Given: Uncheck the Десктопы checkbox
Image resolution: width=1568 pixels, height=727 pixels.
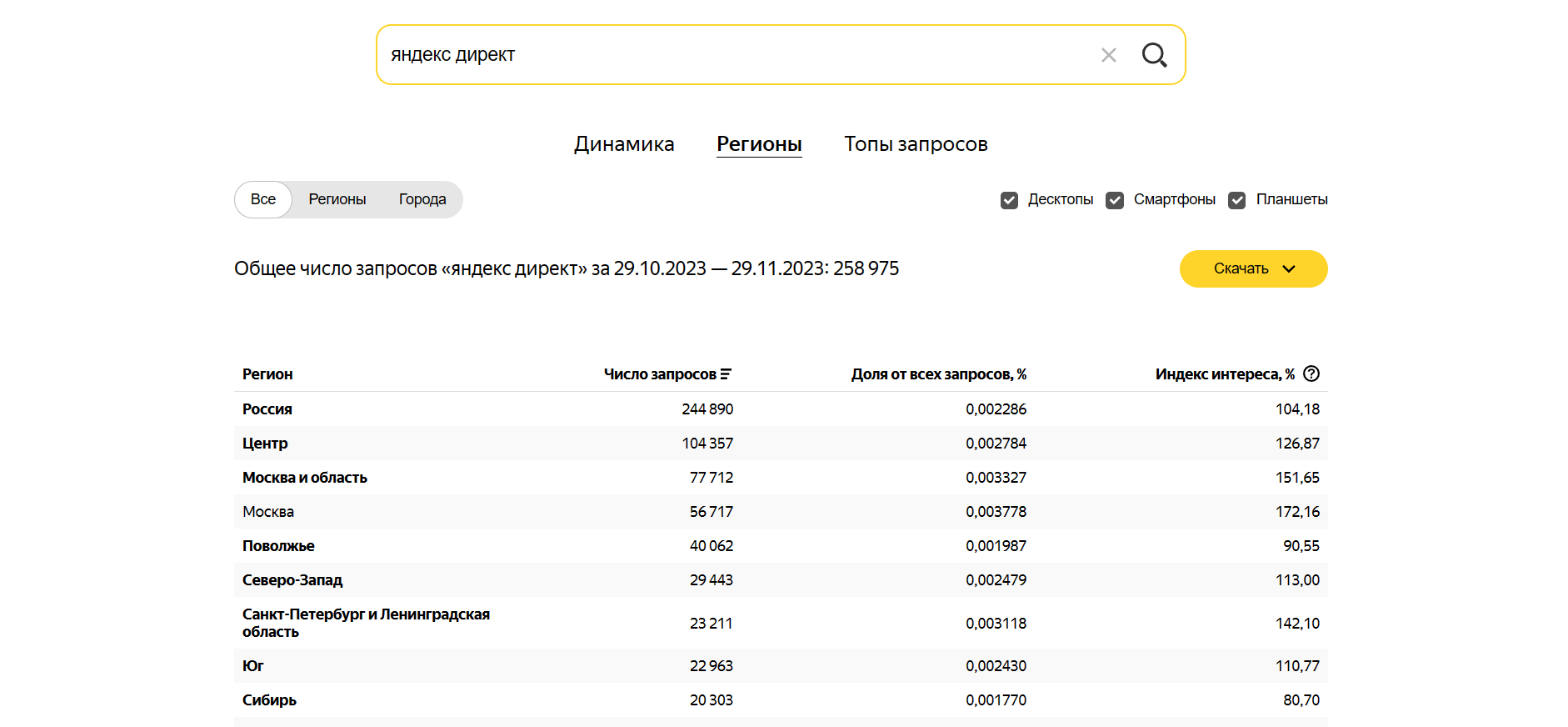Looking at the screenshot, I should click(1009, 200).
